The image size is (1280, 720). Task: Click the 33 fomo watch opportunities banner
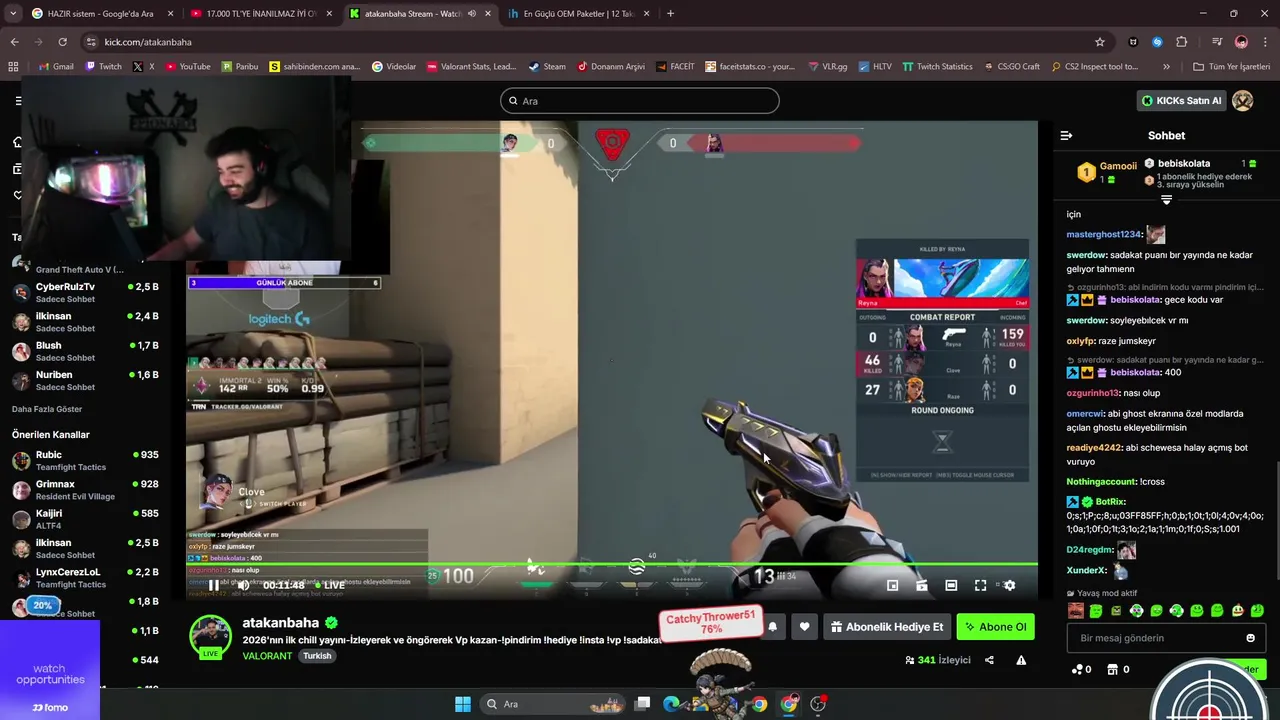(x=50, y=668)
